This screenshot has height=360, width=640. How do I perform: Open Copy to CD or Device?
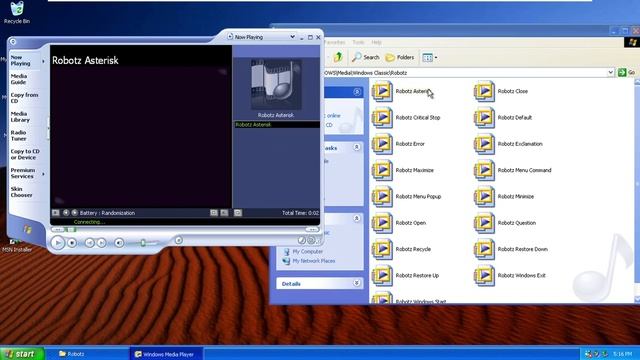(25, 154)
